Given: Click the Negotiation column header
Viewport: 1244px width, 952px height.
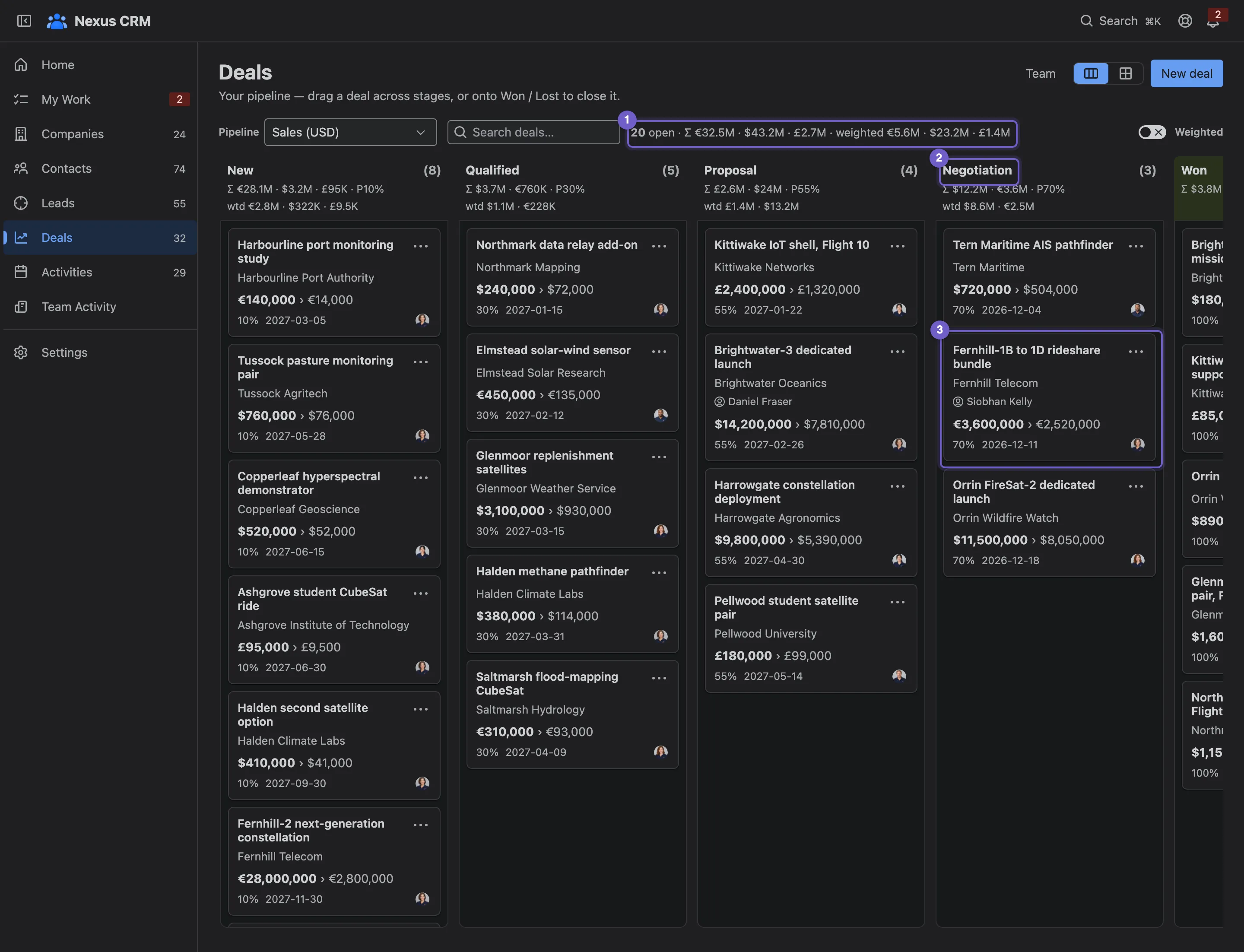Looking at the screenshot, I should pos(977,171).
